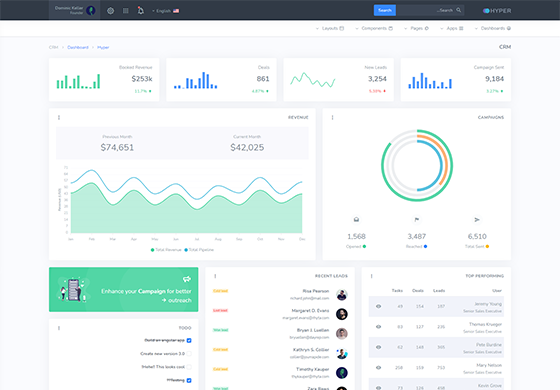Click the Campaign Sent 9,184 value
This screenshot has height=390, width=560.
[x=494, y=79]
